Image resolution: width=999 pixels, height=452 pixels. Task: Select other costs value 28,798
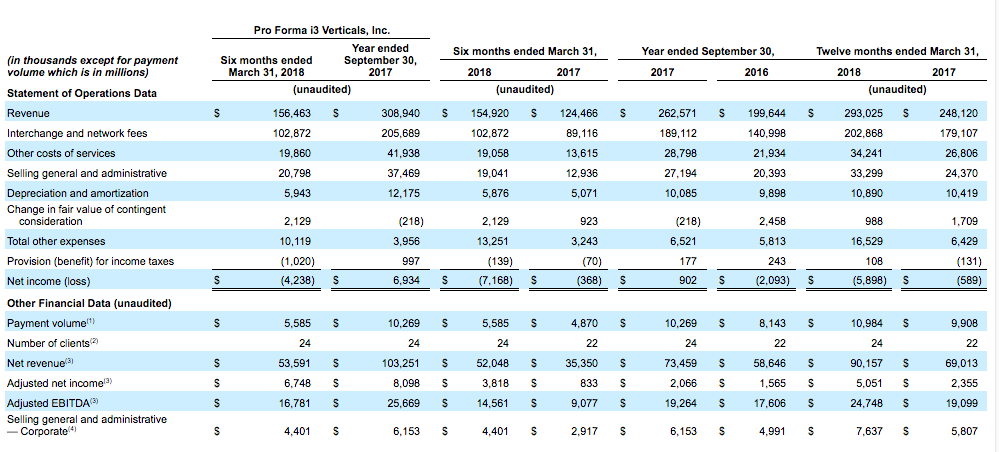pos(681,153)
